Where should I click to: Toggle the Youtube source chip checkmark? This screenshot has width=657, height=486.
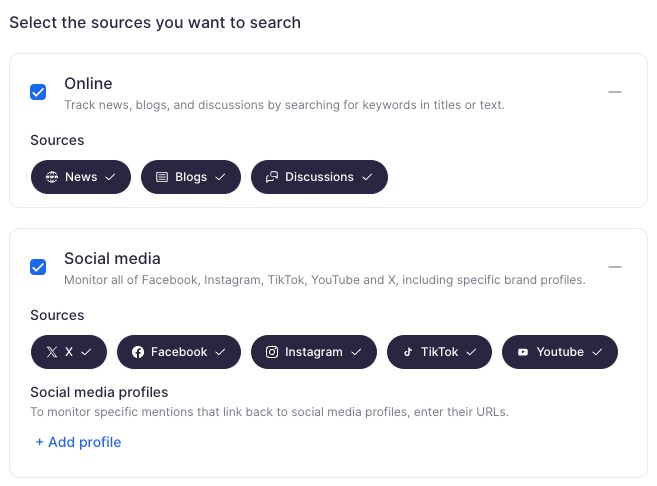597,352
